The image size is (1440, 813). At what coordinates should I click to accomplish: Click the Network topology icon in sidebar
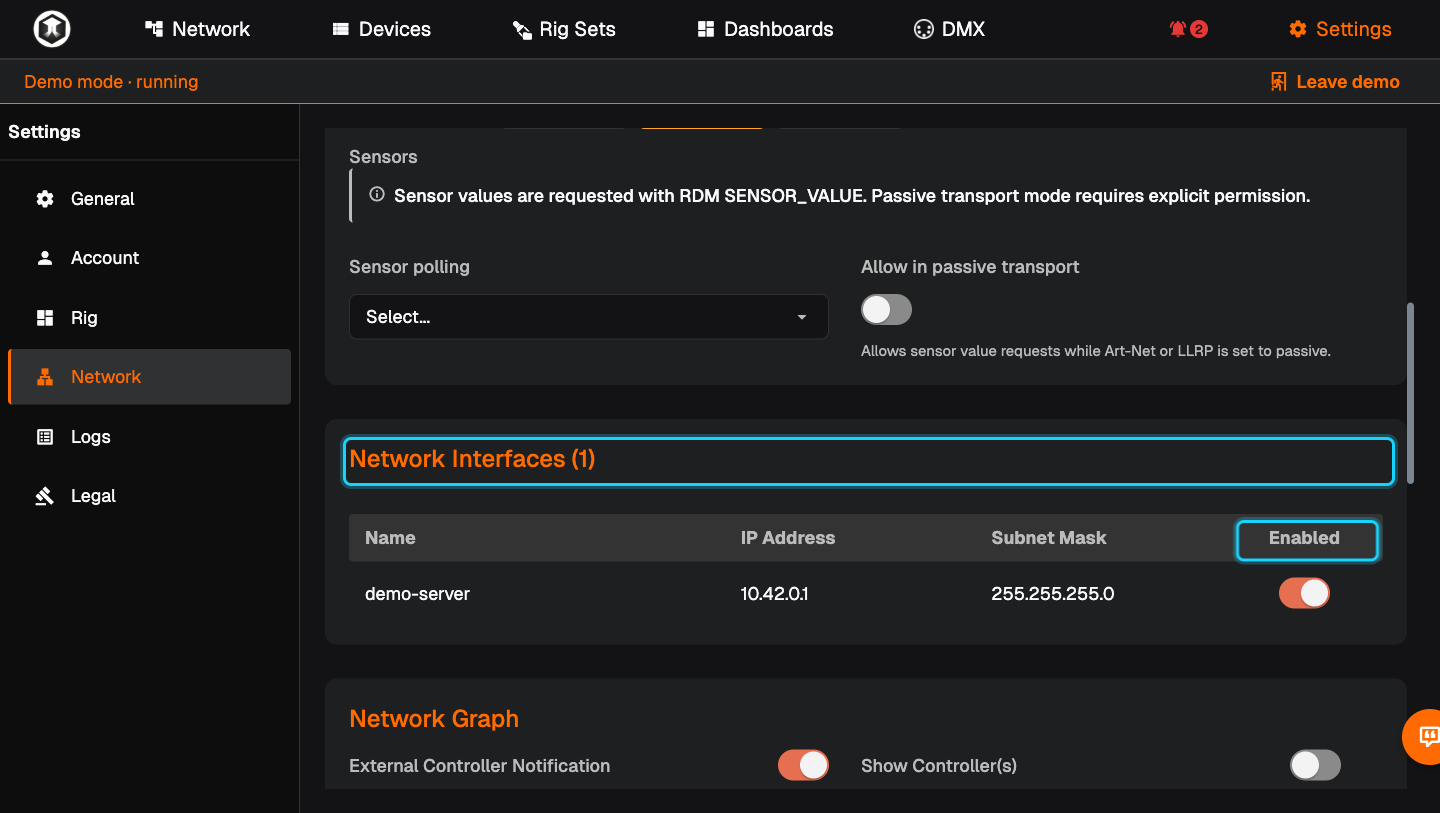[x=45, y=377]
